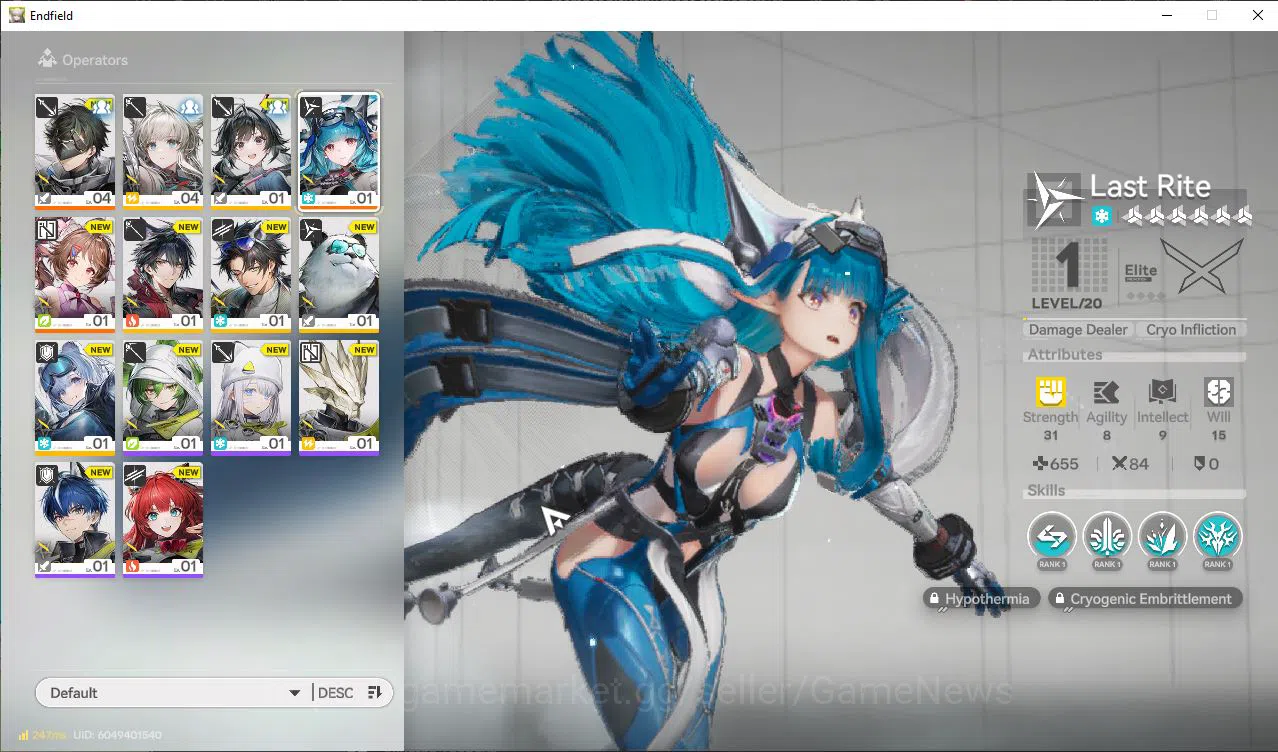
Task: Select the white dragon-headed operator card
Action: [x=339, y=398]
